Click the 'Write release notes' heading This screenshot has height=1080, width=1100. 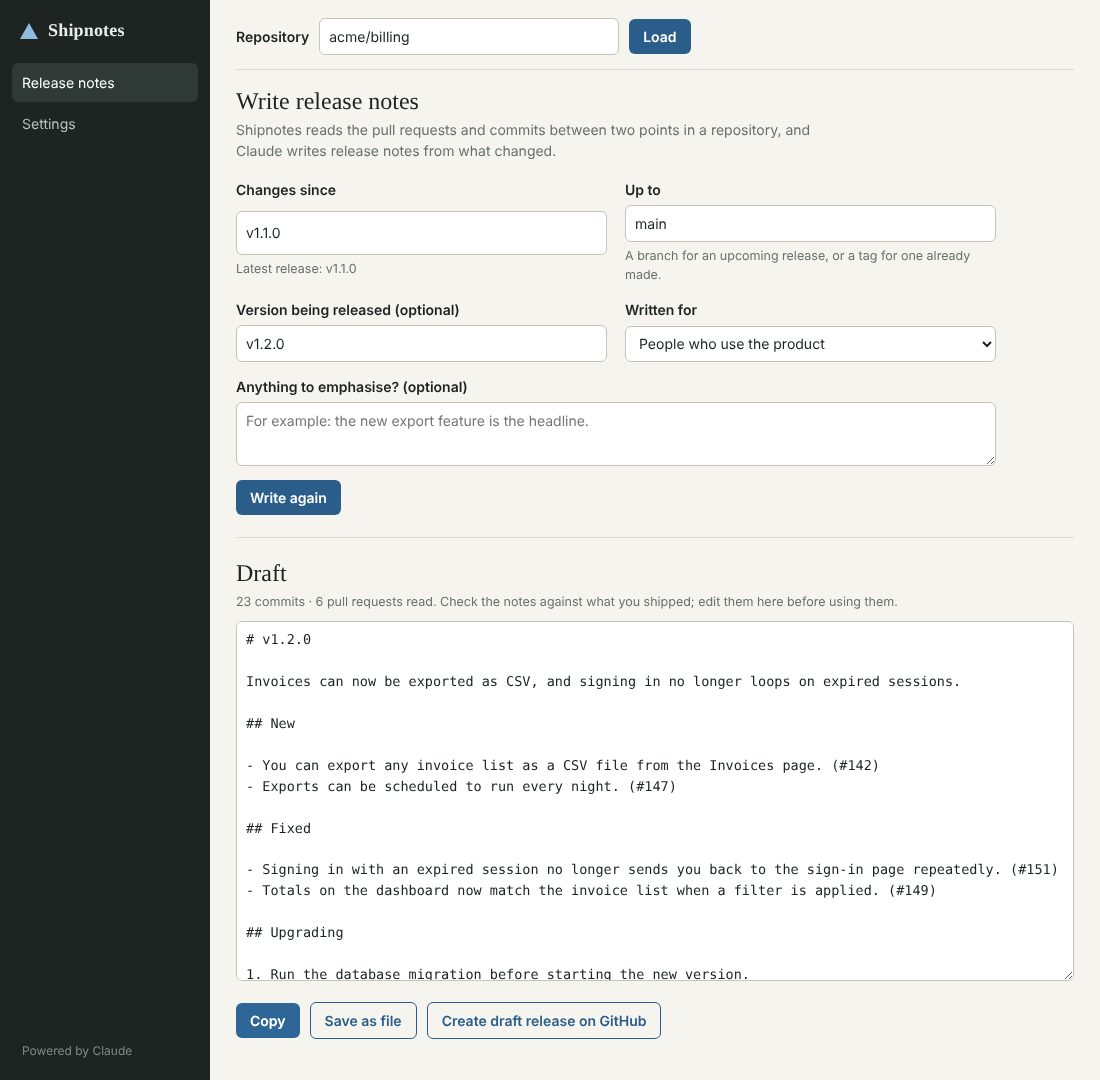(x=328, y=101)
